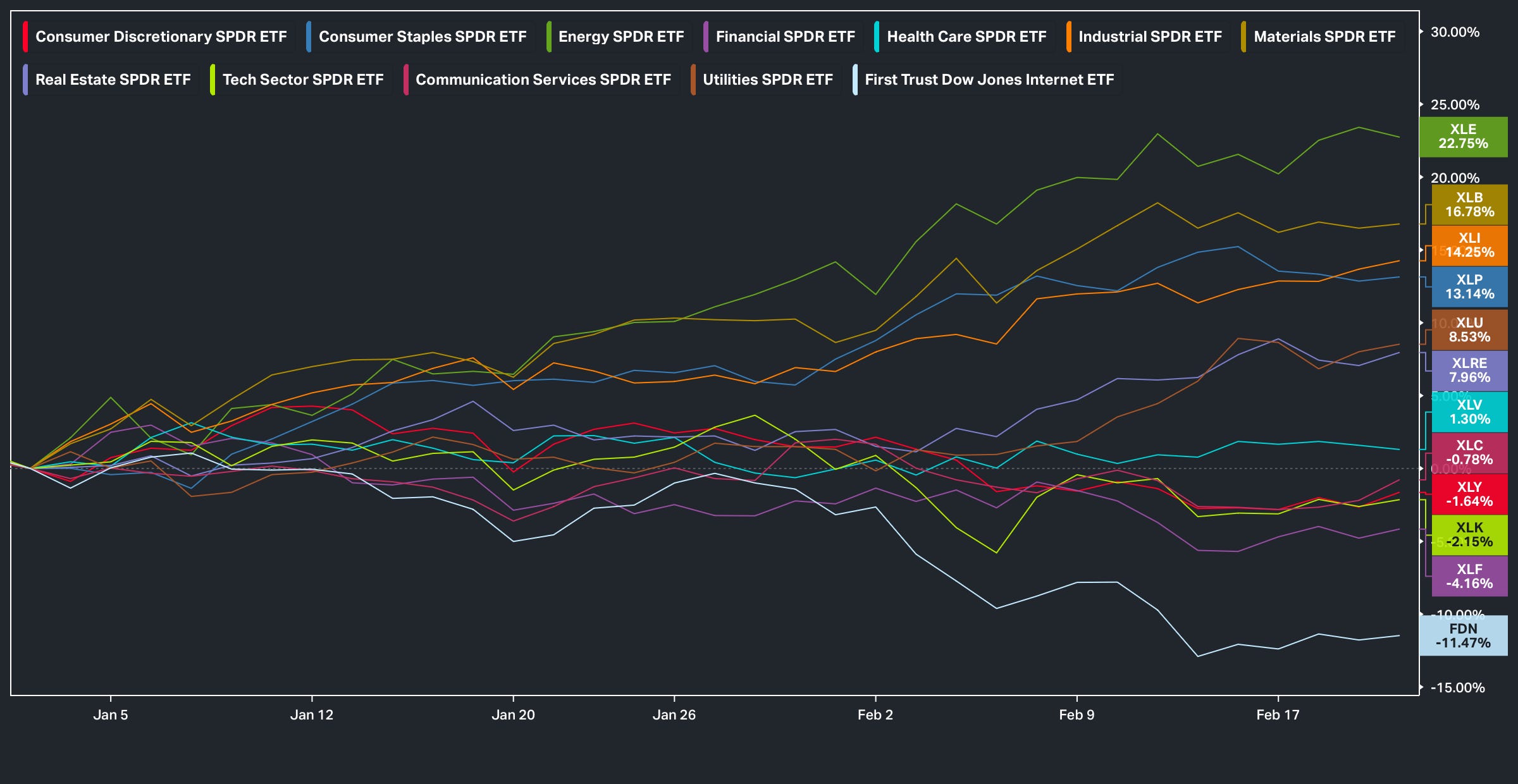1518x784 pixels.
Task: Click the orange Industrial SPDR ETF color marker
Action: [x=1069, y=37]
